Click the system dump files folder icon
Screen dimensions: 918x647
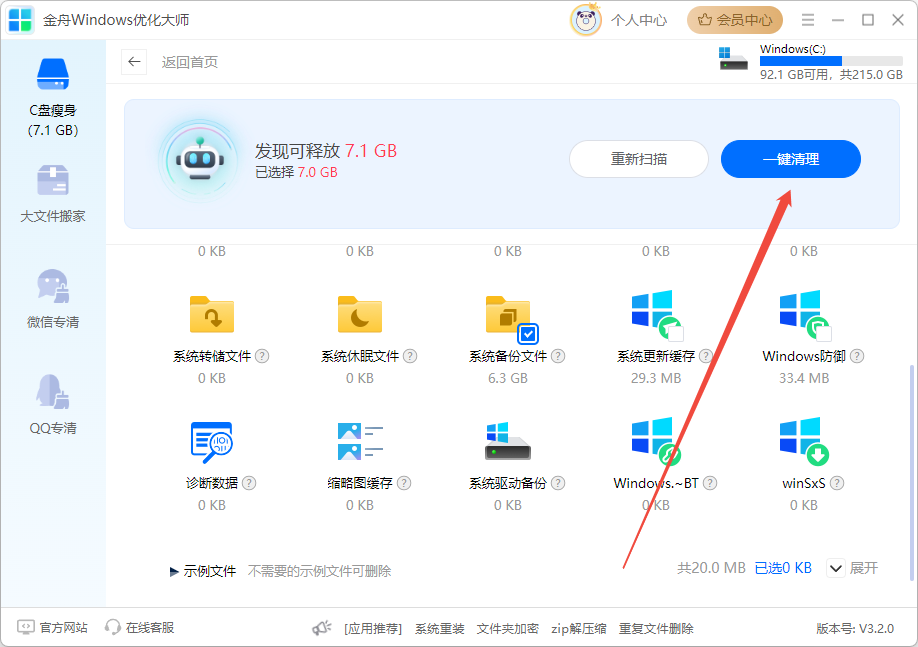pyautogui.click(x=212, y=314)
